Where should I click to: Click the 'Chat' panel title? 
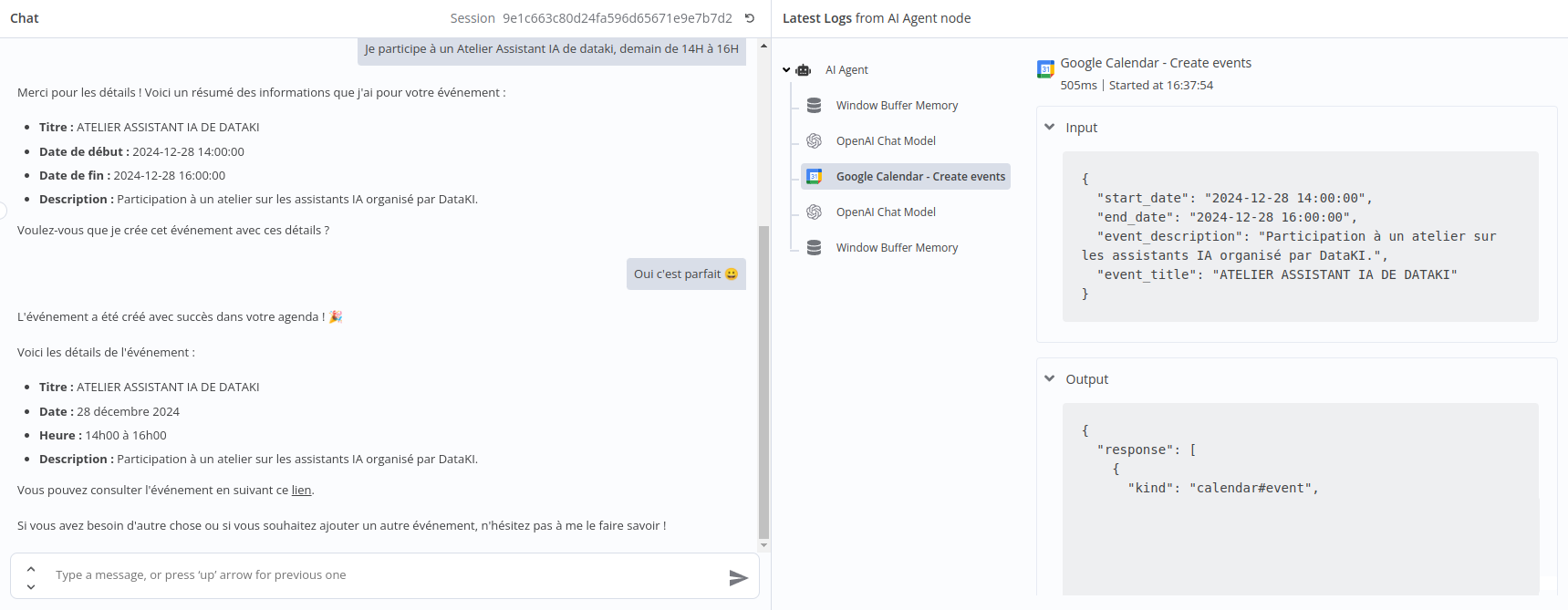click(x=25, y=18)
